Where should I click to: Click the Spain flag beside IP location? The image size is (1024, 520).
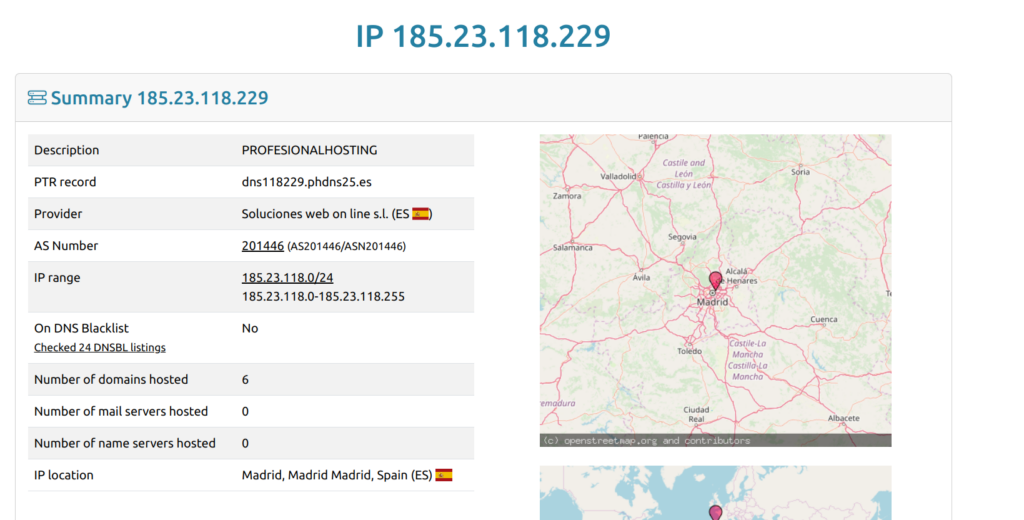coord(444,475)
